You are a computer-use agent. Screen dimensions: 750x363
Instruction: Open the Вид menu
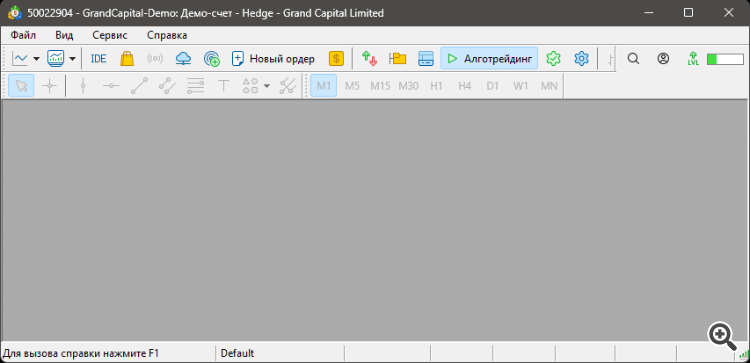coord(64,35)
